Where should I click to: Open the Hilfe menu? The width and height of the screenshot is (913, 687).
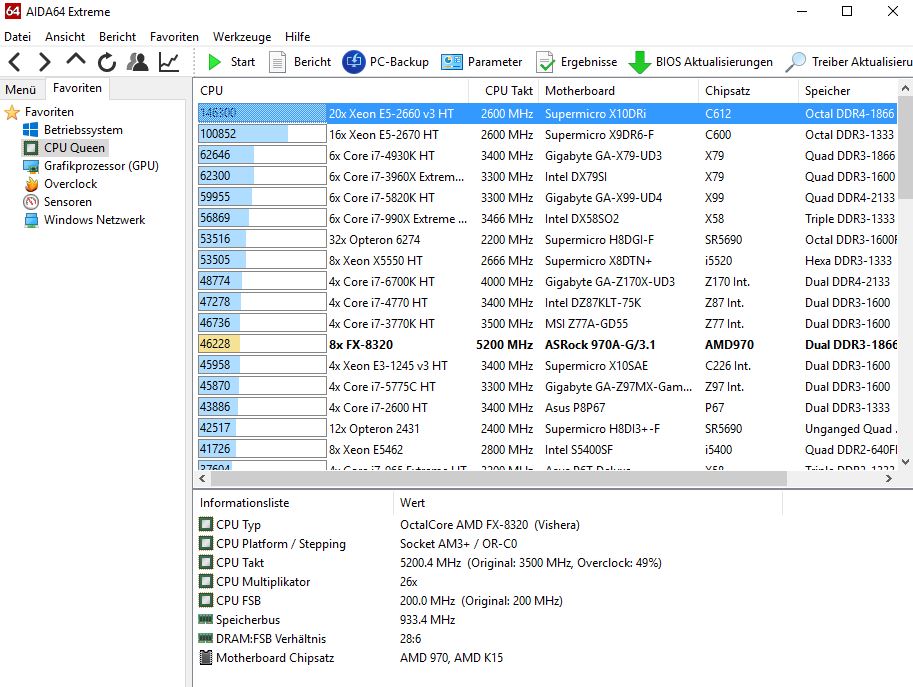tap(298, 37)
